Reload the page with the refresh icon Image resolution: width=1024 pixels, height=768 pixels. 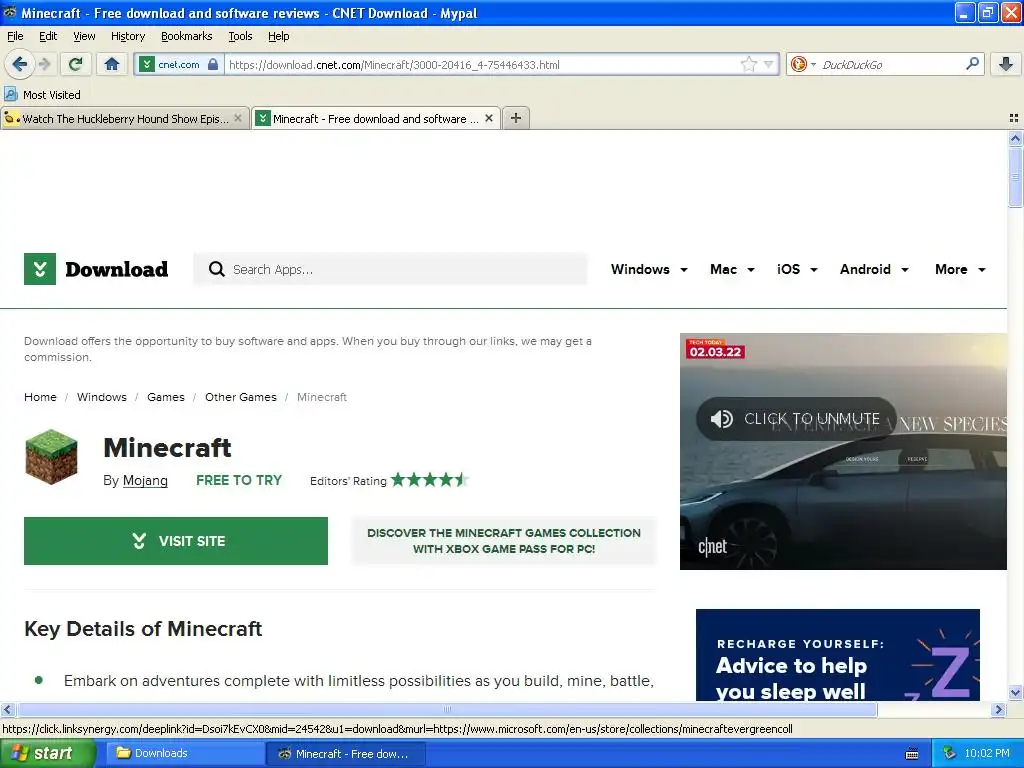(x=75, y=64)
